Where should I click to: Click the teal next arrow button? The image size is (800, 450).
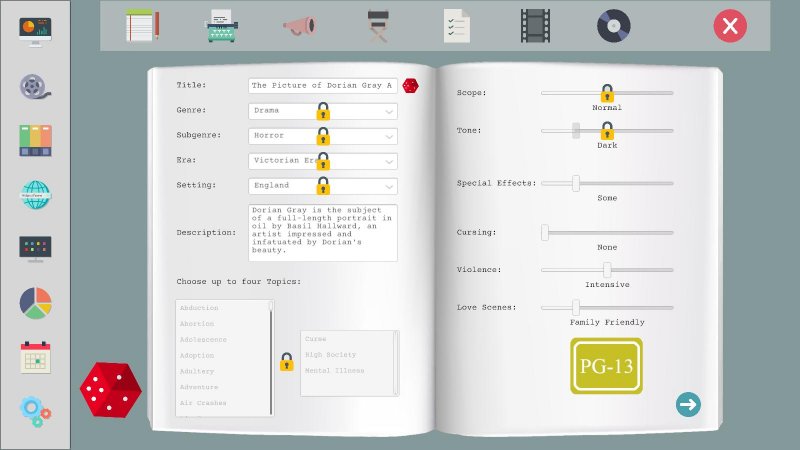tap(688, 405)
